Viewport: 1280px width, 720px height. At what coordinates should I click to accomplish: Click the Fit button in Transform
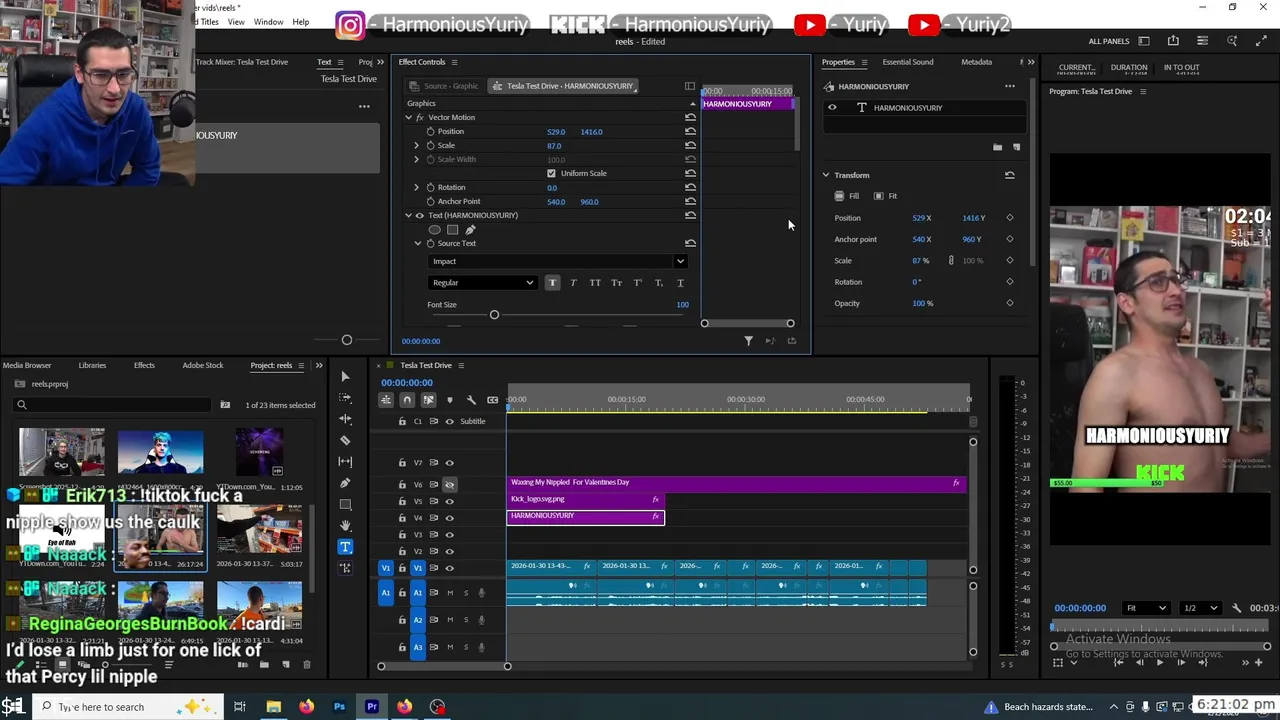coord(885,196)
